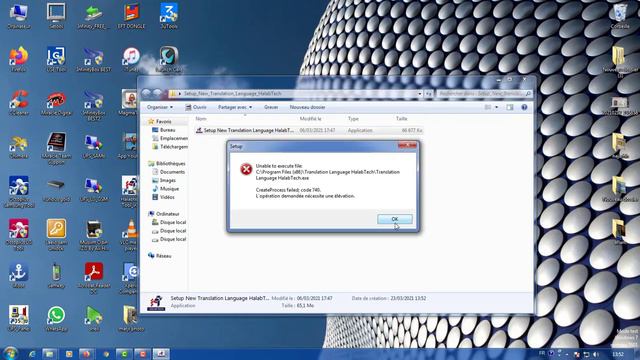
Task: Sort by the Nom column header
Action: click(x=201, y=119)
